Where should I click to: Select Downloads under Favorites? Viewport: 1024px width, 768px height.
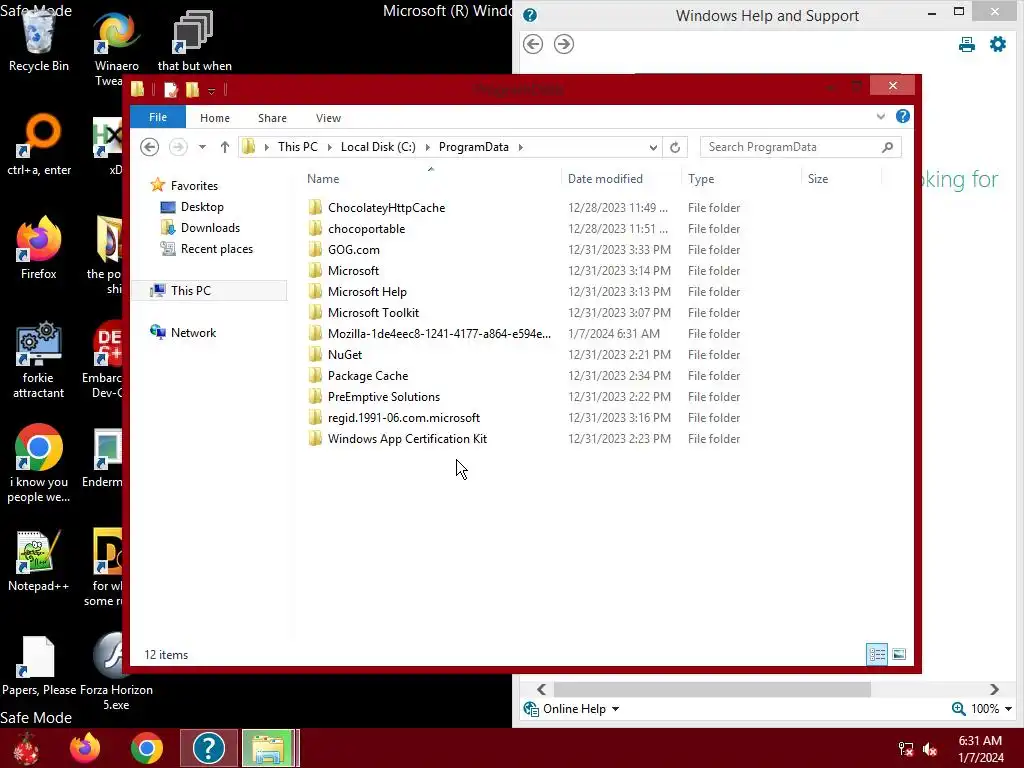210,228
